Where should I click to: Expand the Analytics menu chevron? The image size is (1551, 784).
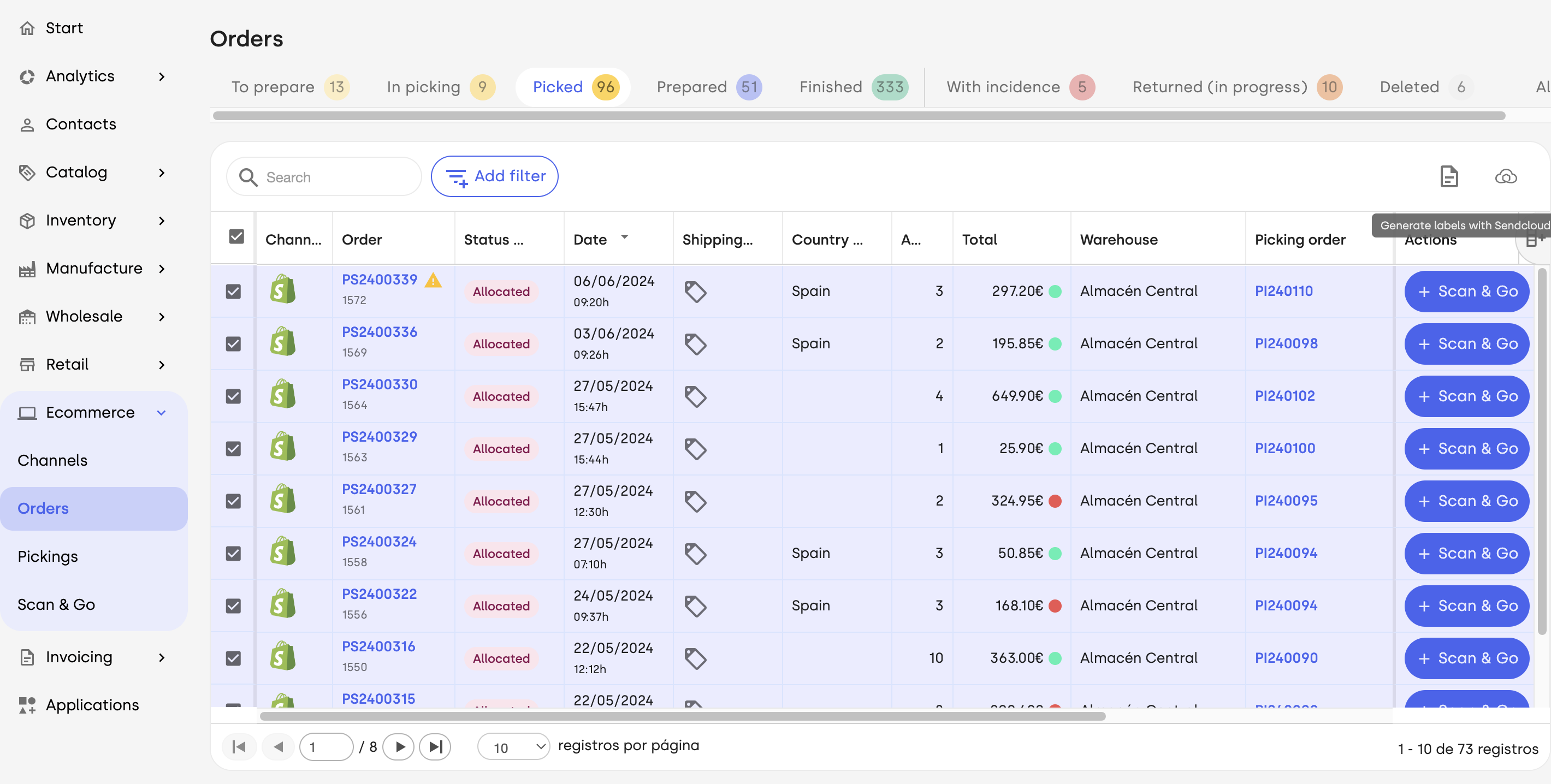tap(161, 76)
